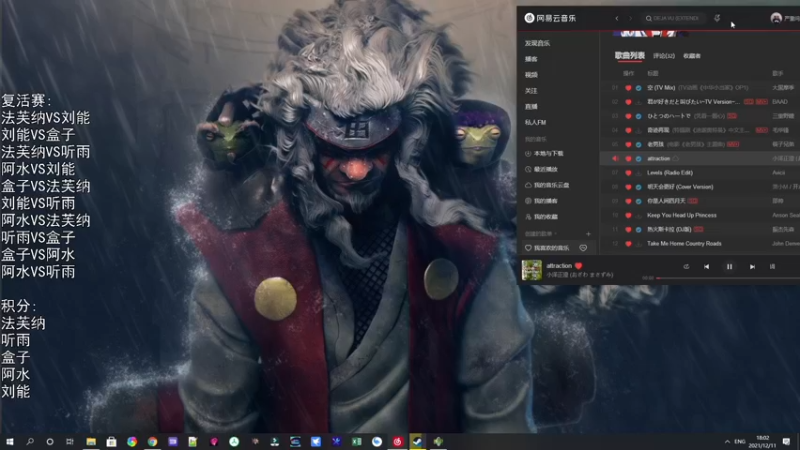Screen dimensions: 800x450
Task: Open the NetEase Music icon in taskbar
Action: [397, 441]
